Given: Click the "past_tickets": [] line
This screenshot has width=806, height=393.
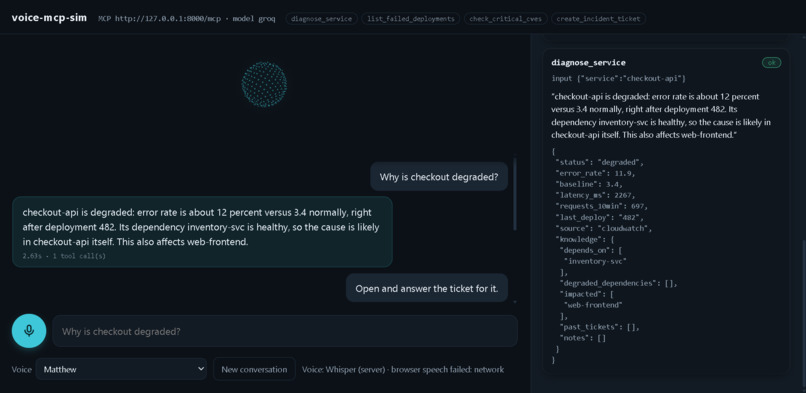Looking at the screenshot, I should (599, 327).
